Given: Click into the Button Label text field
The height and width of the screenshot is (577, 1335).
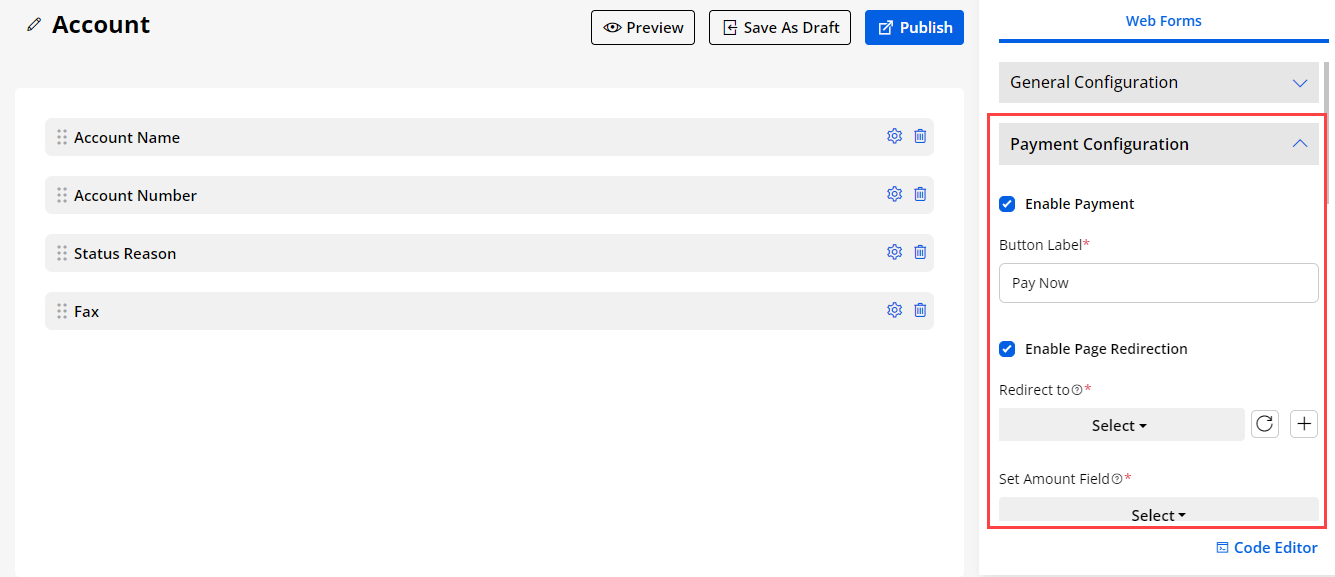Looking at the screenshot, I should (1158, 283).
